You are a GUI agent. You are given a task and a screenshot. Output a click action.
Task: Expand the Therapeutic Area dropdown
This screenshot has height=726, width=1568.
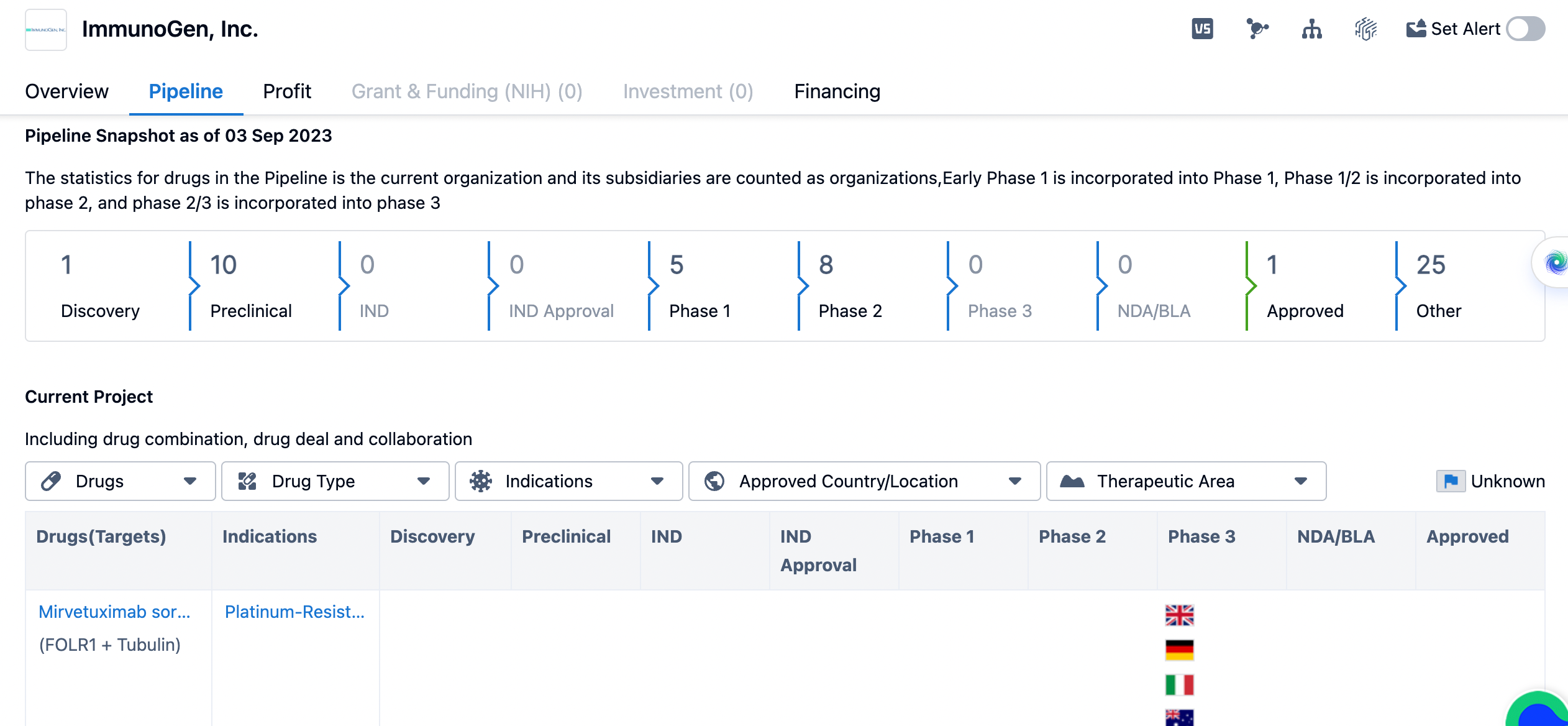coord(1185,481)
